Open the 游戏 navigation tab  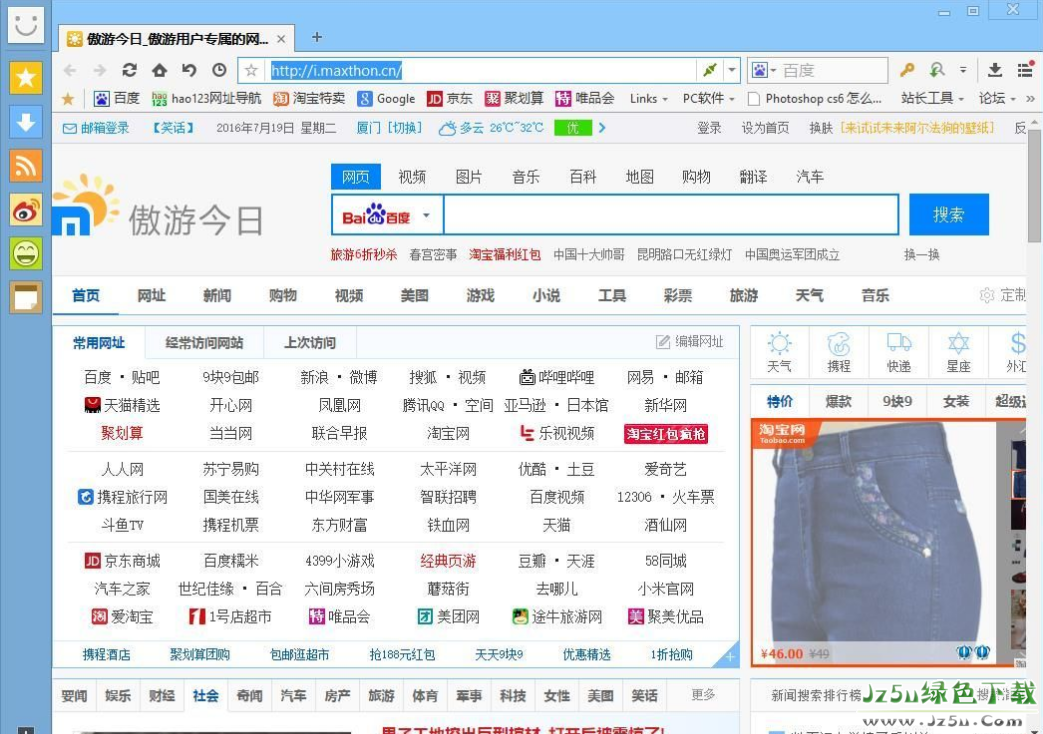click(480, 296)
